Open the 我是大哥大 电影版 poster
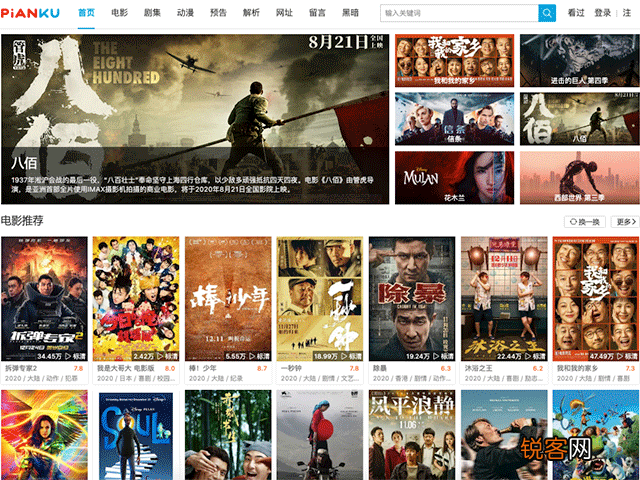The width and height of the screenshot is (640, 480). click(x=136, y=299)
